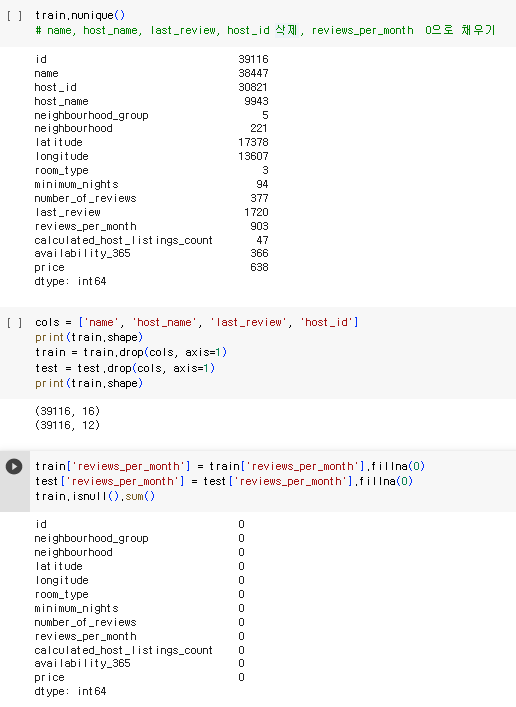Click the id row in the isnull output
This screenshot has width=516, height=707.
[x=139, y=524]
